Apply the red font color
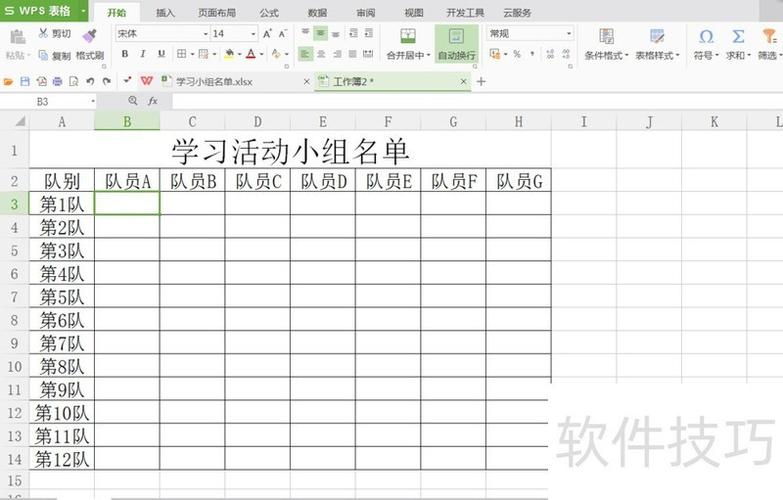 (x=251, y=53)
